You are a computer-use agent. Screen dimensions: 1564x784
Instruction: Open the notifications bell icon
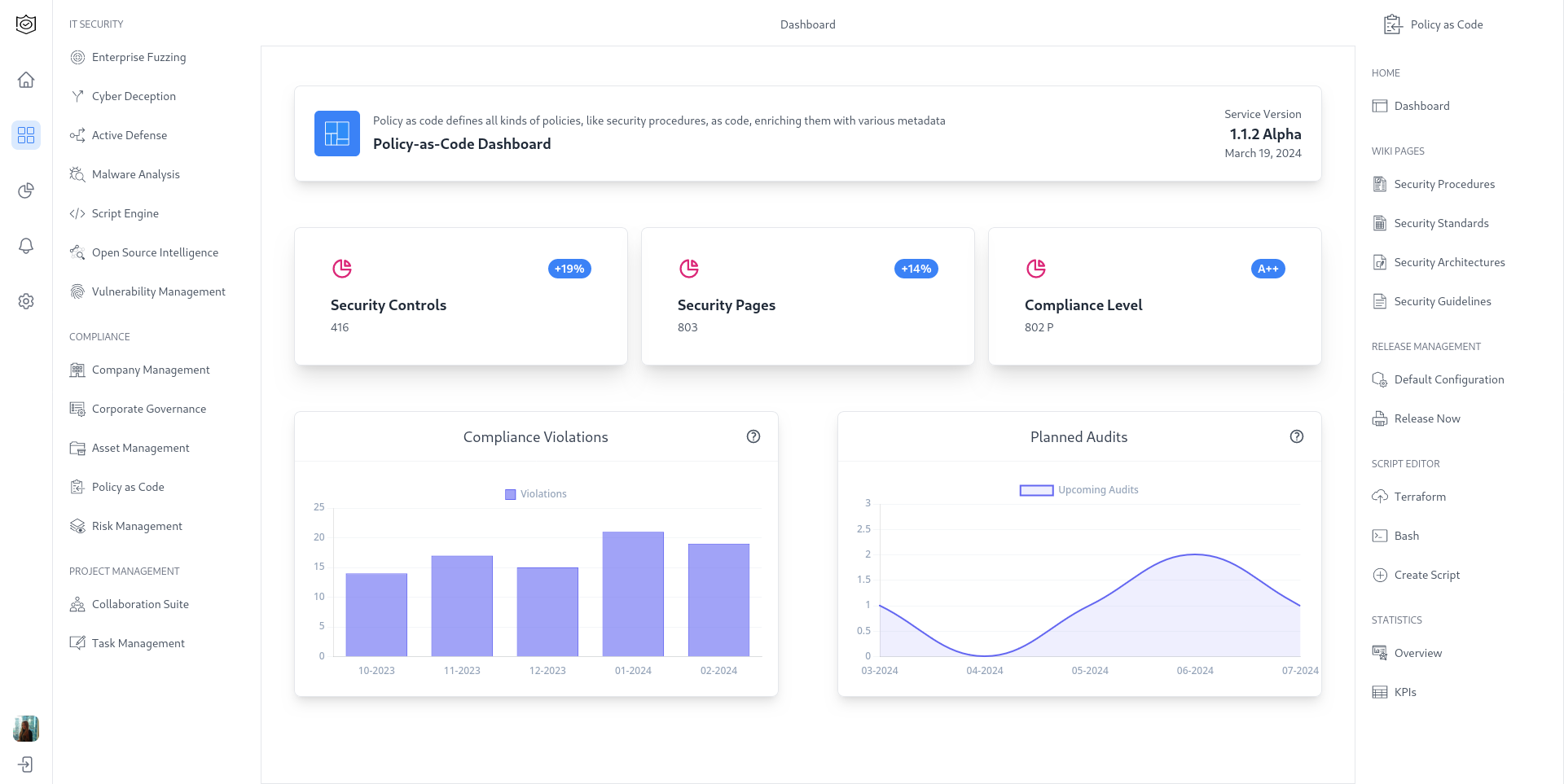[26, 246]
